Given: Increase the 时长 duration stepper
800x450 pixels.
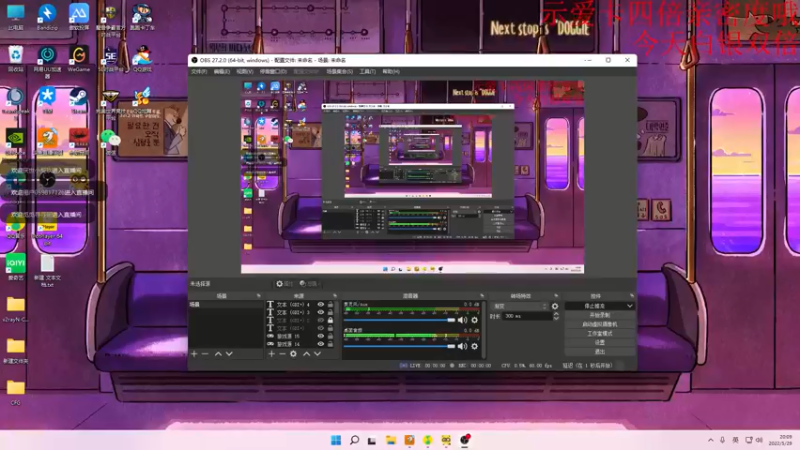Looking at the screenshot, I should [x=556, y=314].
